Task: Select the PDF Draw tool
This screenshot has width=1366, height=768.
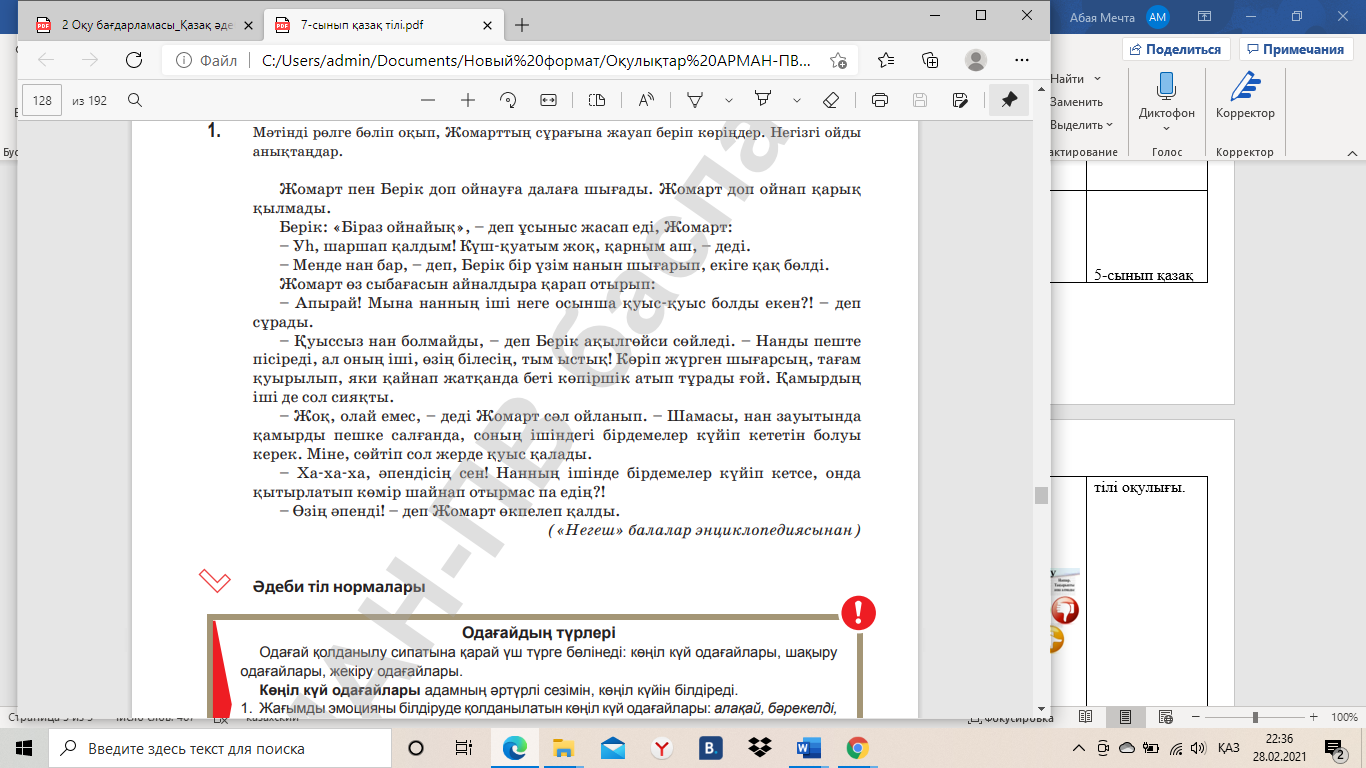Action: [695, 100]
